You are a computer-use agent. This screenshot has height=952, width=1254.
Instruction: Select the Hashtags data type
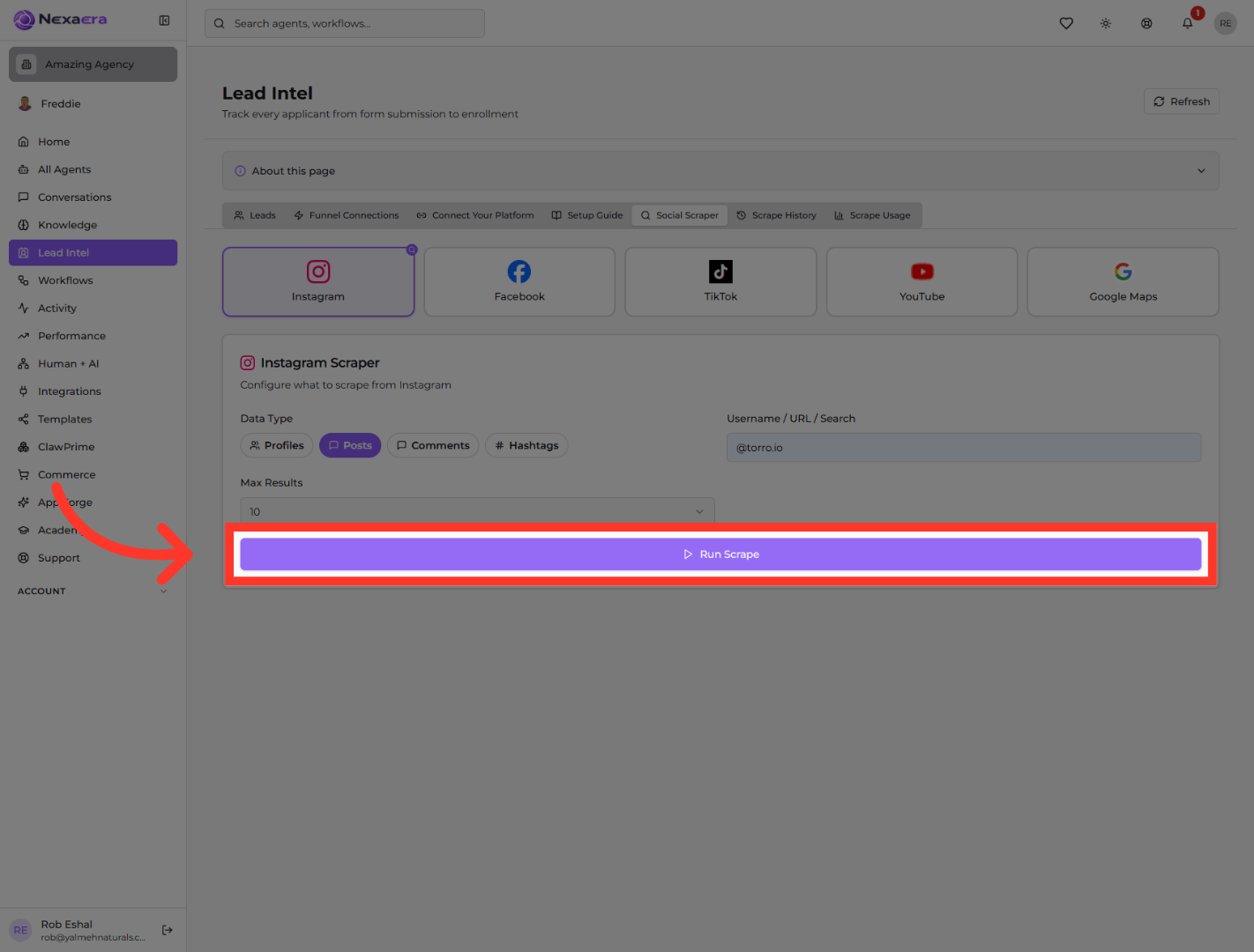click(526, 445)
